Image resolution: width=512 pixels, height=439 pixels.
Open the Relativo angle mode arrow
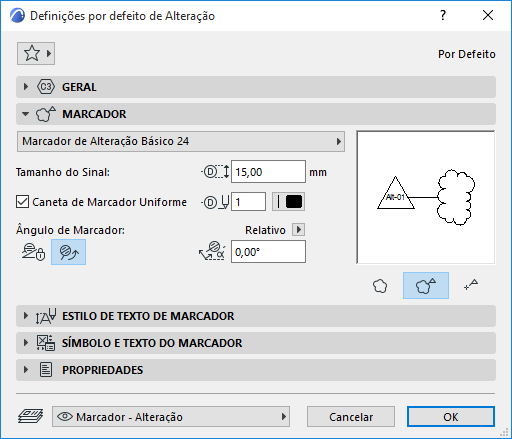coord(298,230)
